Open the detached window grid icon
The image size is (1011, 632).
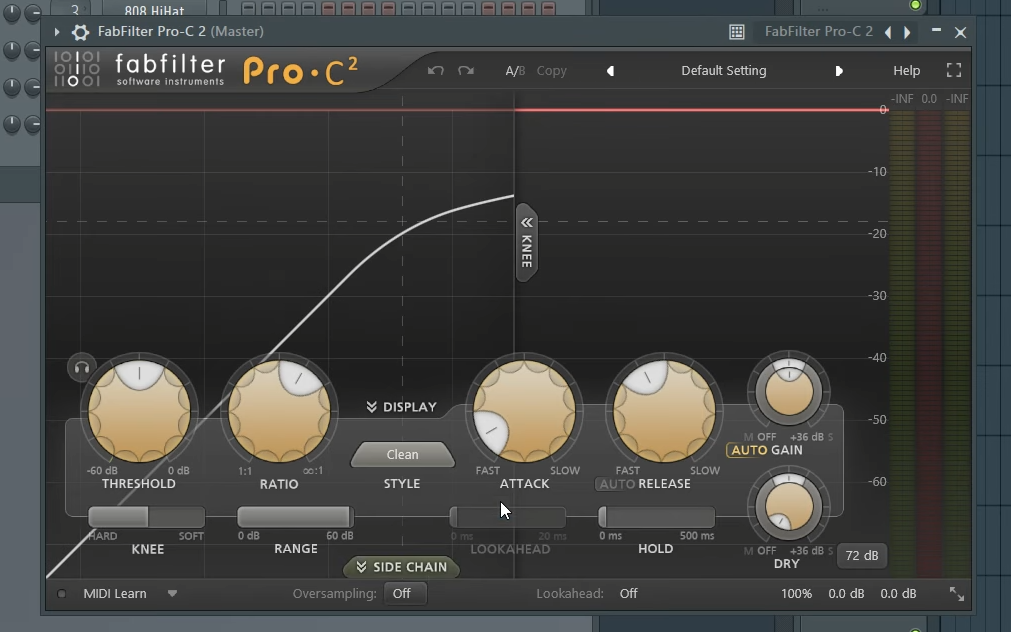736,32
